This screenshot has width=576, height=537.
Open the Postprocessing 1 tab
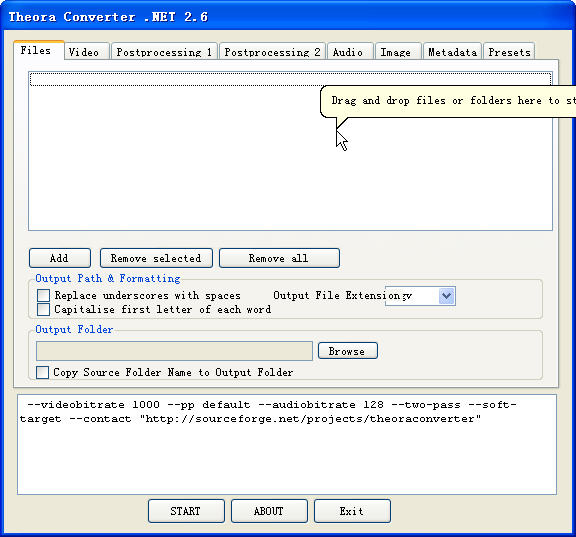(x=164, y=52)
